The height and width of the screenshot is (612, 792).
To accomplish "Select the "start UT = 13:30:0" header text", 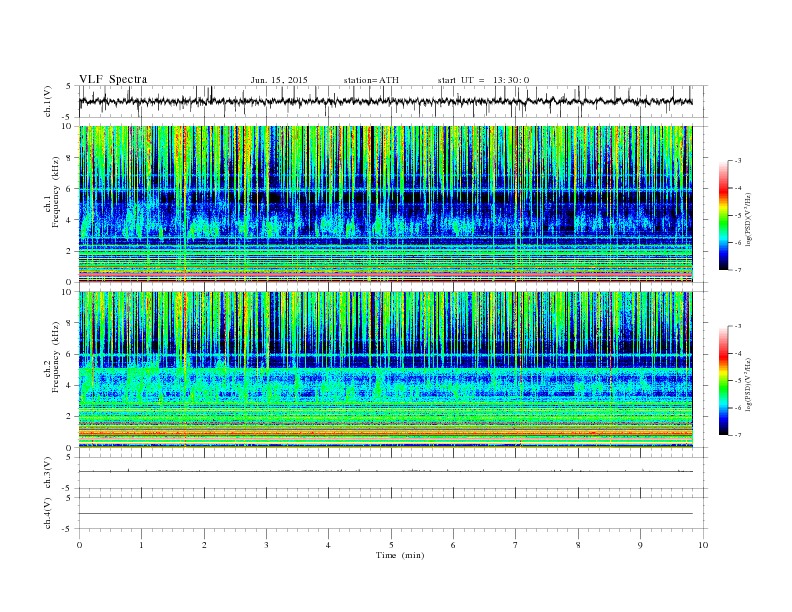I will [x=483, y=80].
